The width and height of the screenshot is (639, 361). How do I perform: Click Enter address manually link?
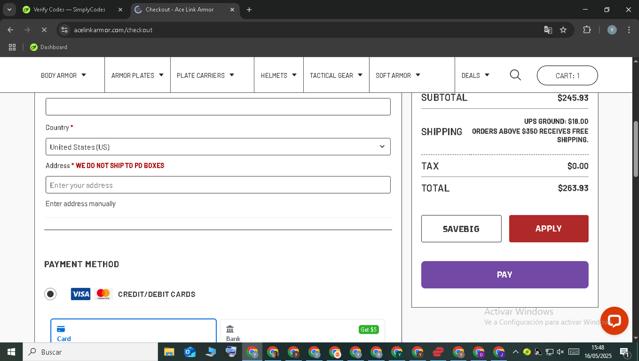[81, 204]
